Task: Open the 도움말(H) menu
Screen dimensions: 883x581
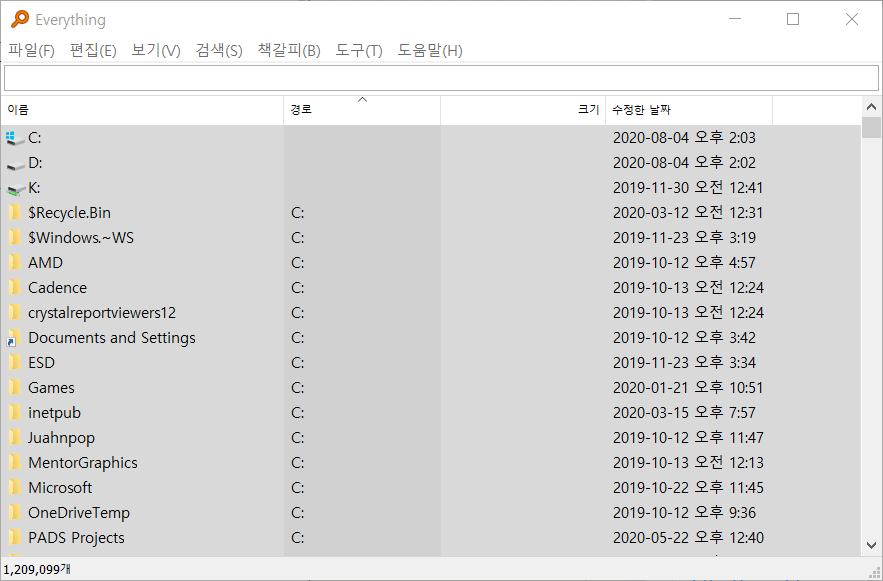Action: click(430, 51)
